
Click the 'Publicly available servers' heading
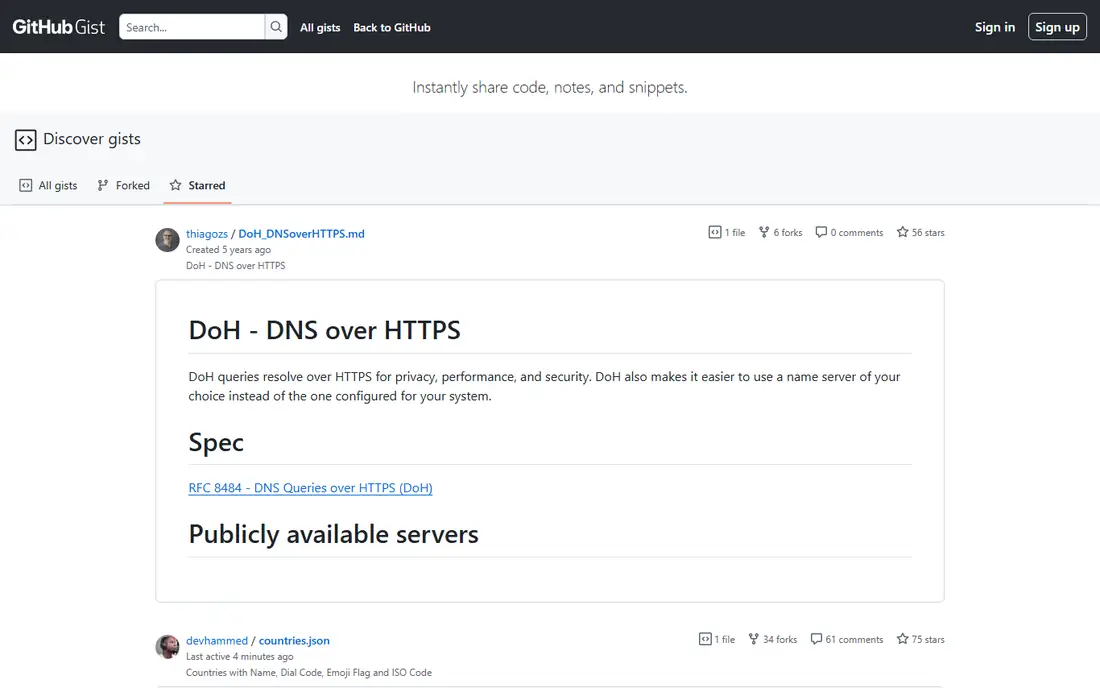click(333, 534)
